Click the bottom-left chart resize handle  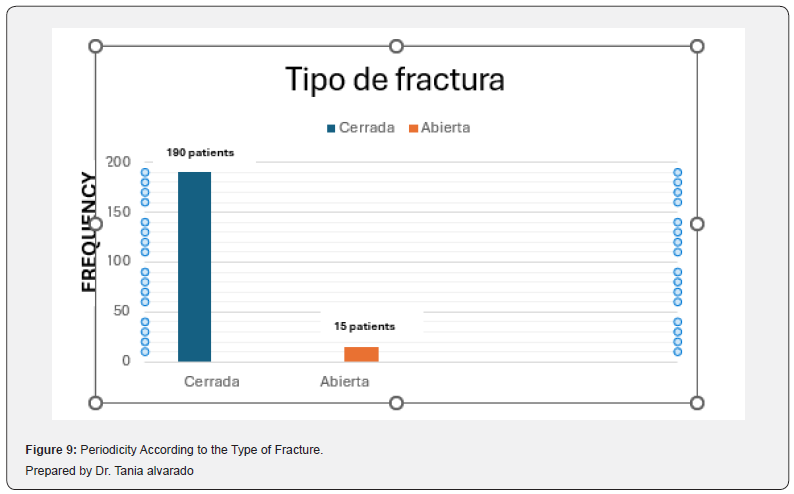pyautogui.click(x=96, y=403)
